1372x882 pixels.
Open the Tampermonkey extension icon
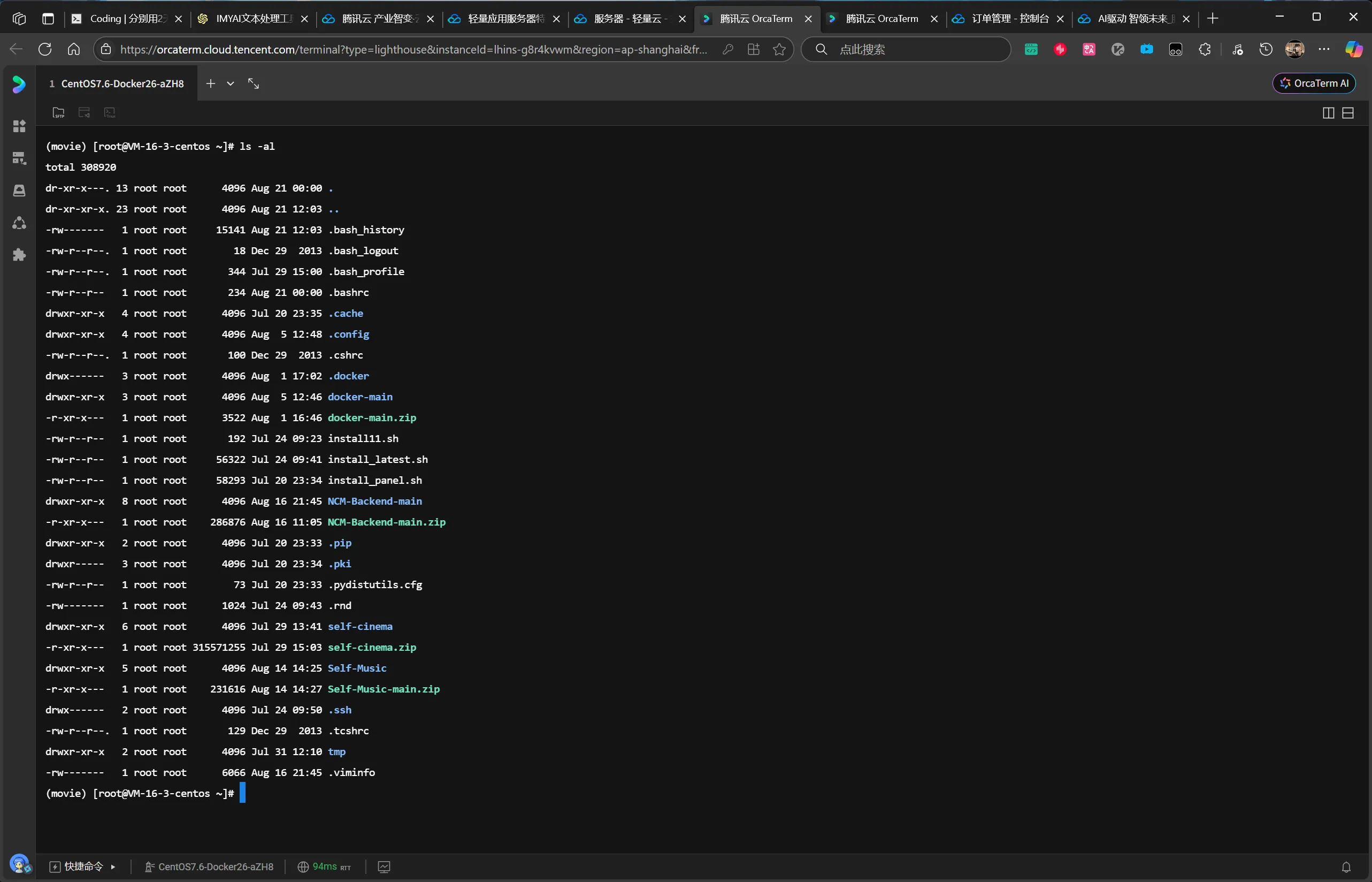1175,50
